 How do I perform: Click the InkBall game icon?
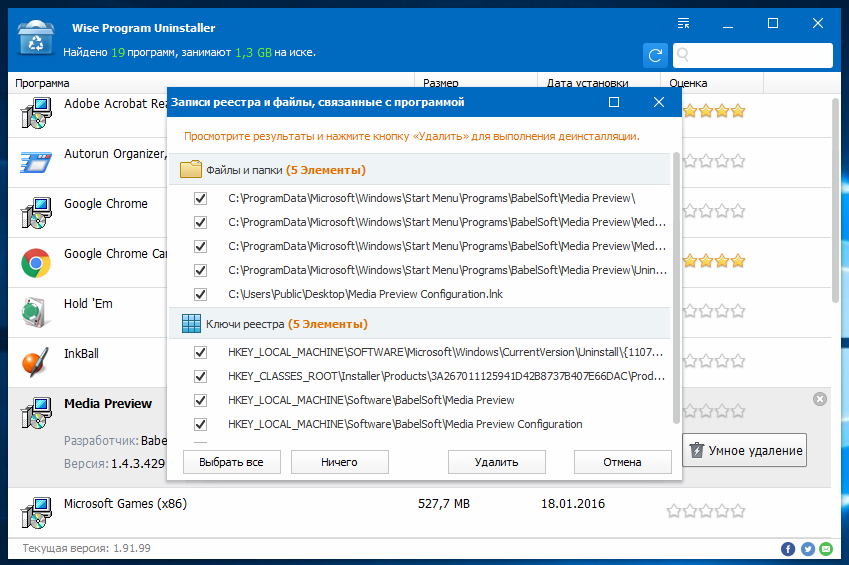click(x=36, y=362)
